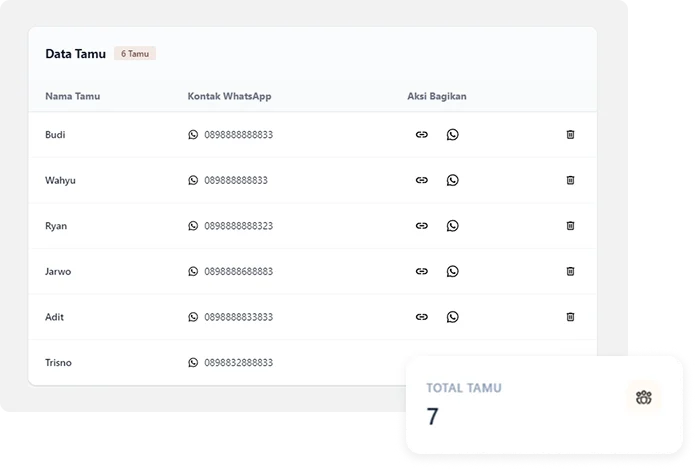Image resolution: width=695 pixels, height=469 pixels.
Task: Select Trisno's WhatsApp number 0898832888833
Action: coord(238,363)
